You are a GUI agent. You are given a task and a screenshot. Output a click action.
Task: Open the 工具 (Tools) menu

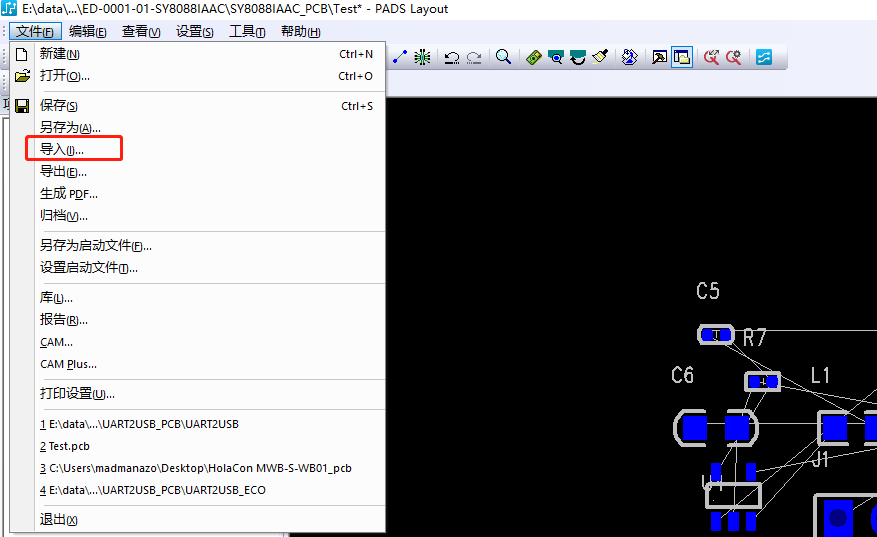[x=247, y=32]
